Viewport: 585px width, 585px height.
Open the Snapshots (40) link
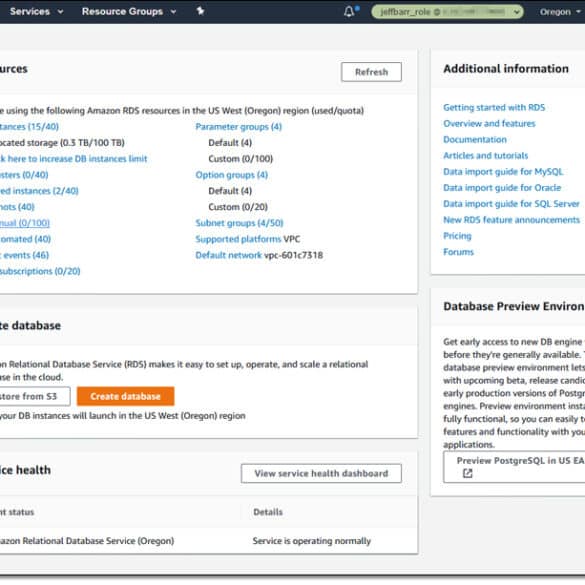17,207
